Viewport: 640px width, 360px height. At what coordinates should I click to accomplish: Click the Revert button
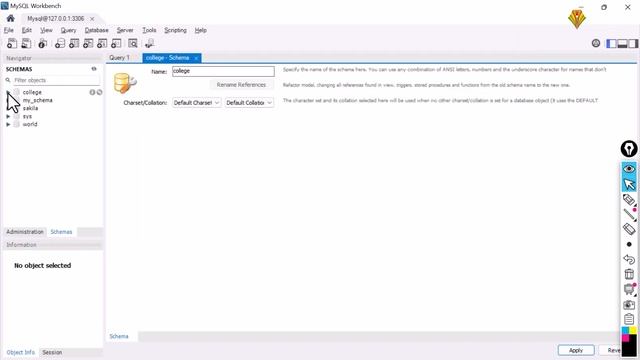[611, 350]
